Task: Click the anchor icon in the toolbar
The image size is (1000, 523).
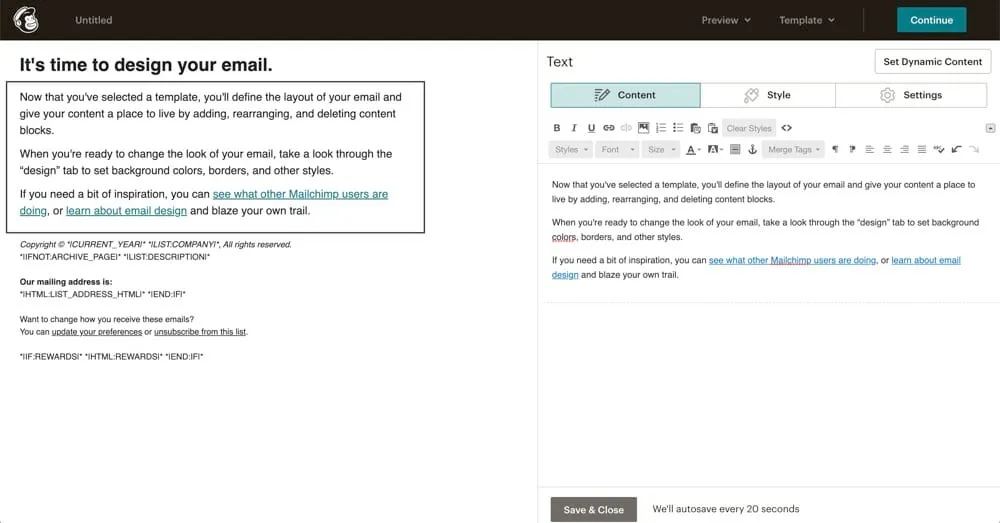Action: [753, 149]
